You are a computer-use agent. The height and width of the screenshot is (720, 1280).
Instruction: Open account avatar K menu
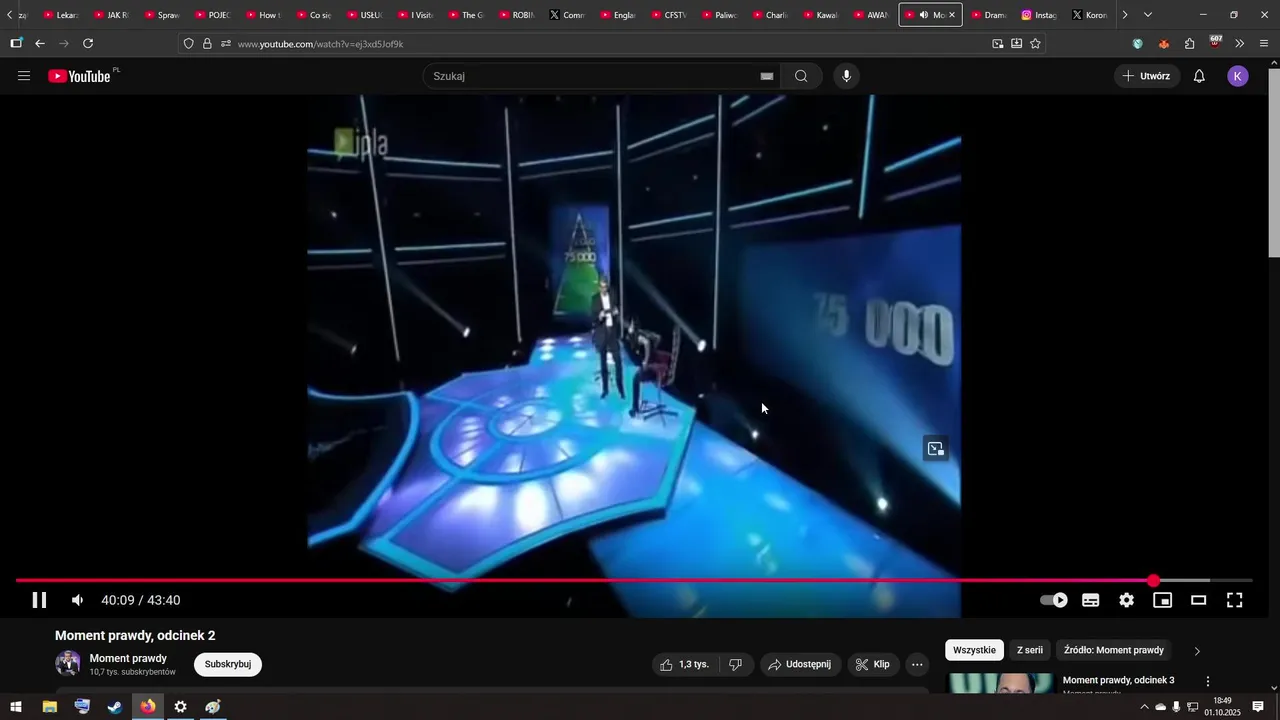point(1238,76)
